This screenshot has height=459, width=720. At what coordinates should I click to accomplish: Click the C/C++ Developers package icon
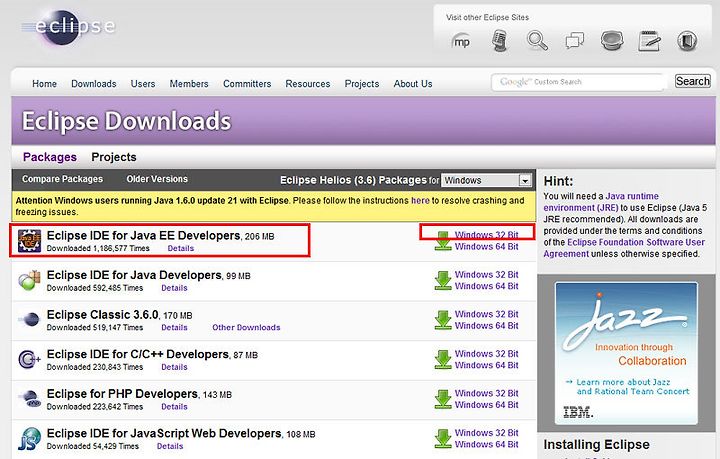point(29,359)
